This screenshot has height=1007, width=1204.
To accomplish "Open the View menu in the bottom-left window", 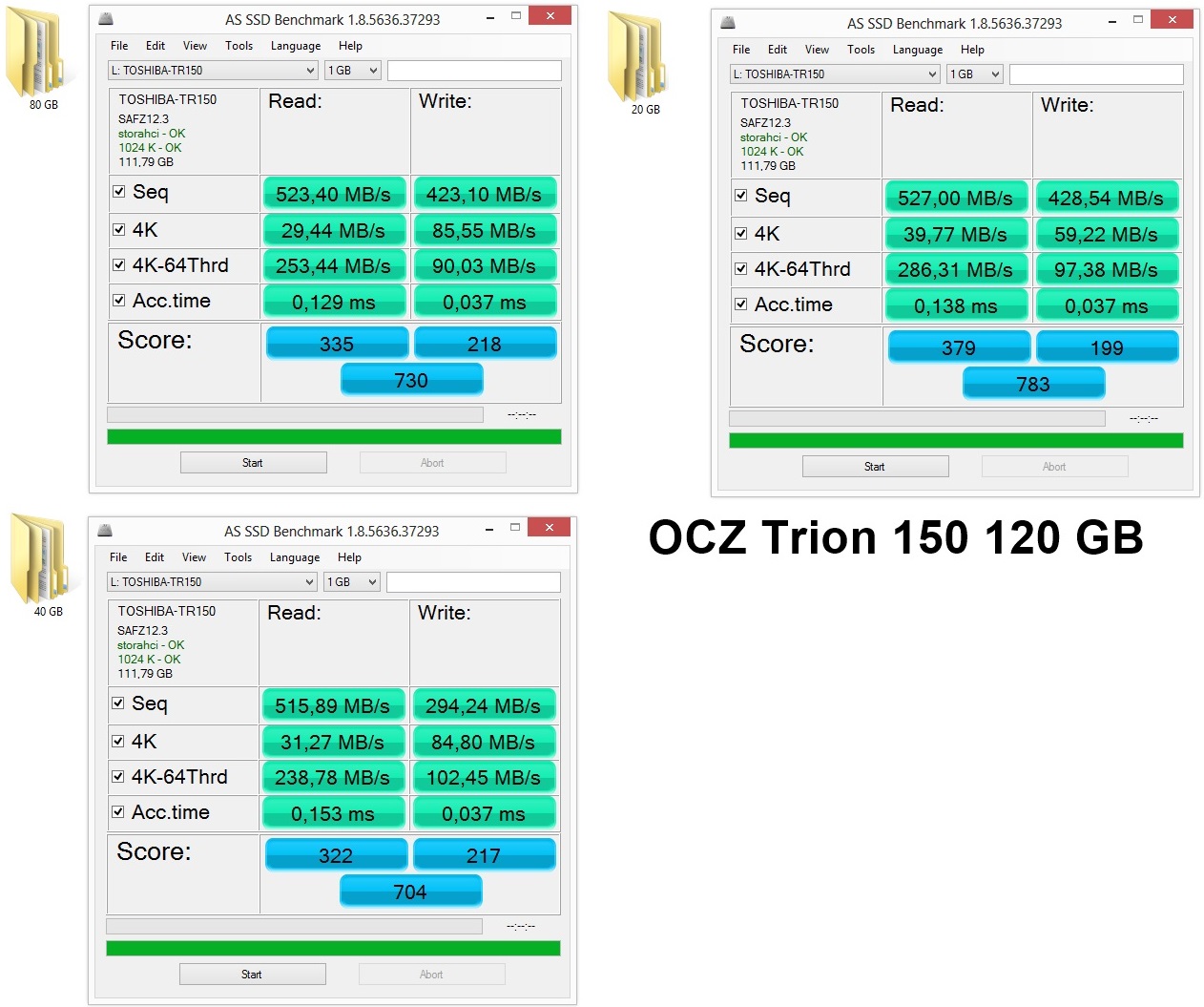I will click(194, 556).
